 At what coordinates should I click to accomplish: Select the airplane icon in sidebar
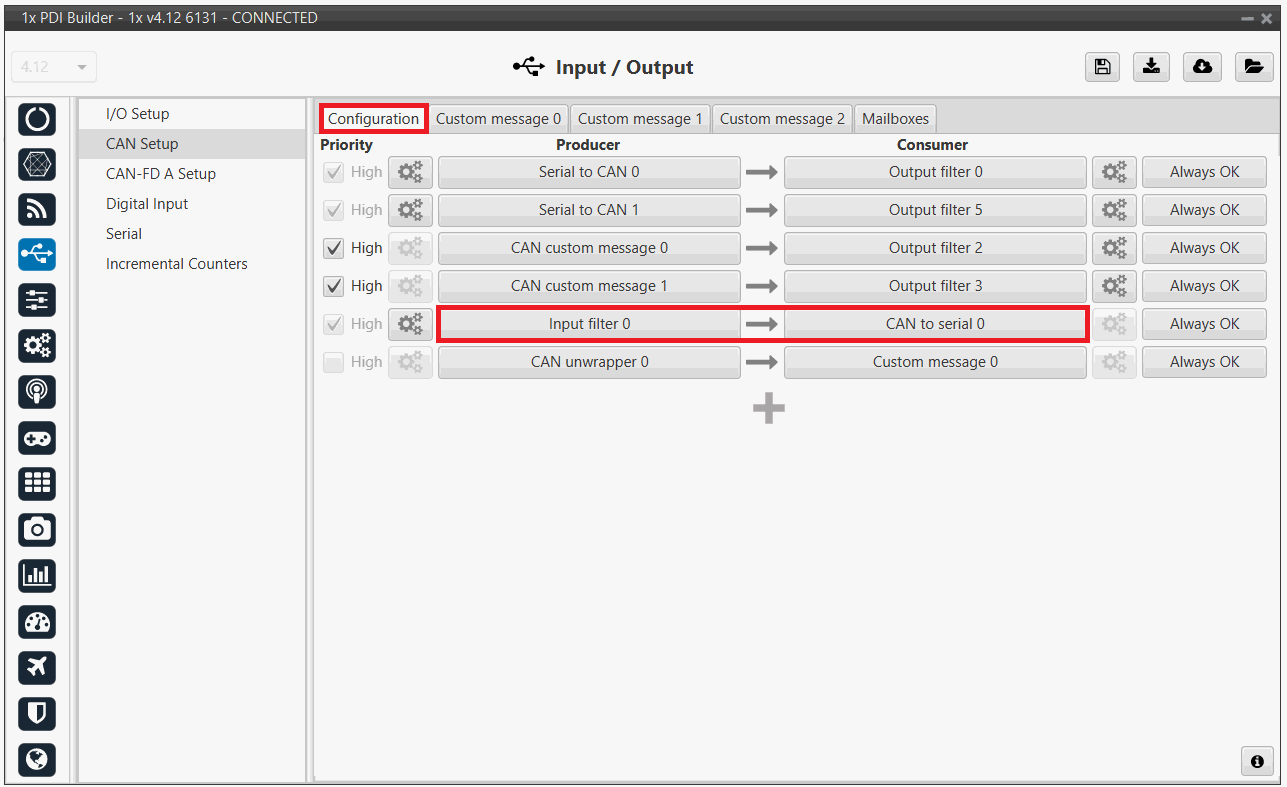point(37,667)
